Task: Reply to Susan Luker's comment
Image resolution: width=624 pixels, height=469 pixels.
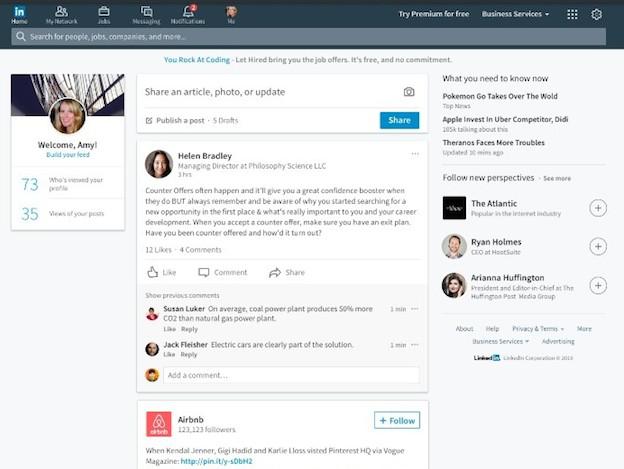Action: (x=189, y=329)
